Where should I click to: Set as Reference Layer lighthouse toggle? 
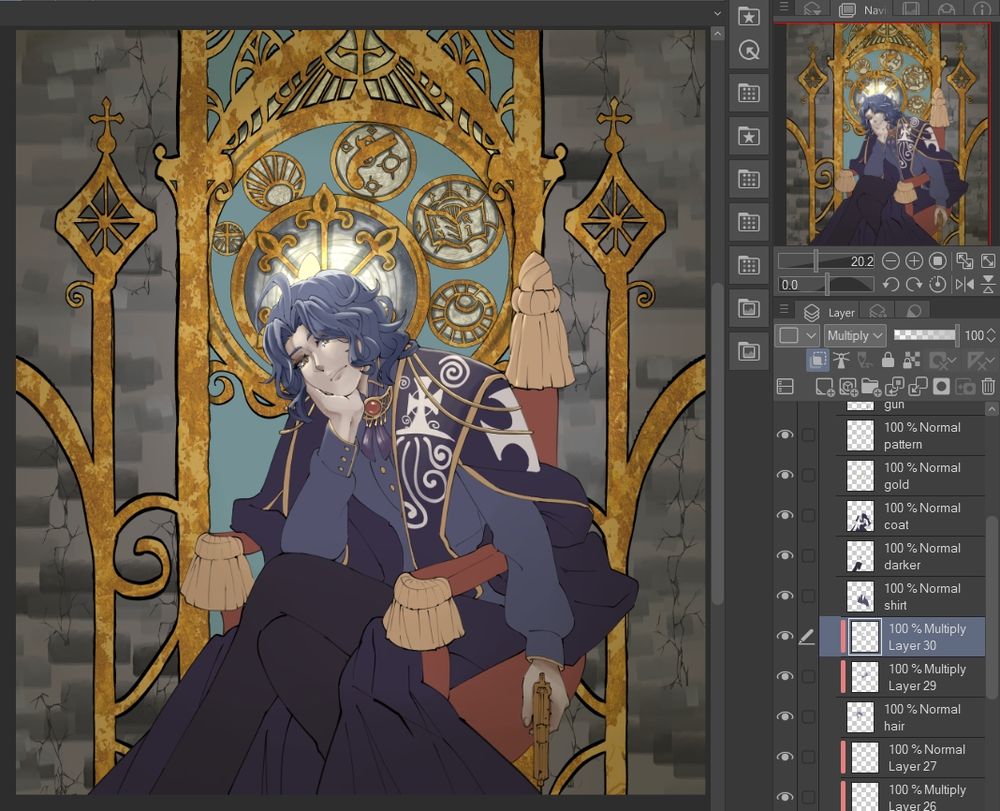click(x=841, y=361)
